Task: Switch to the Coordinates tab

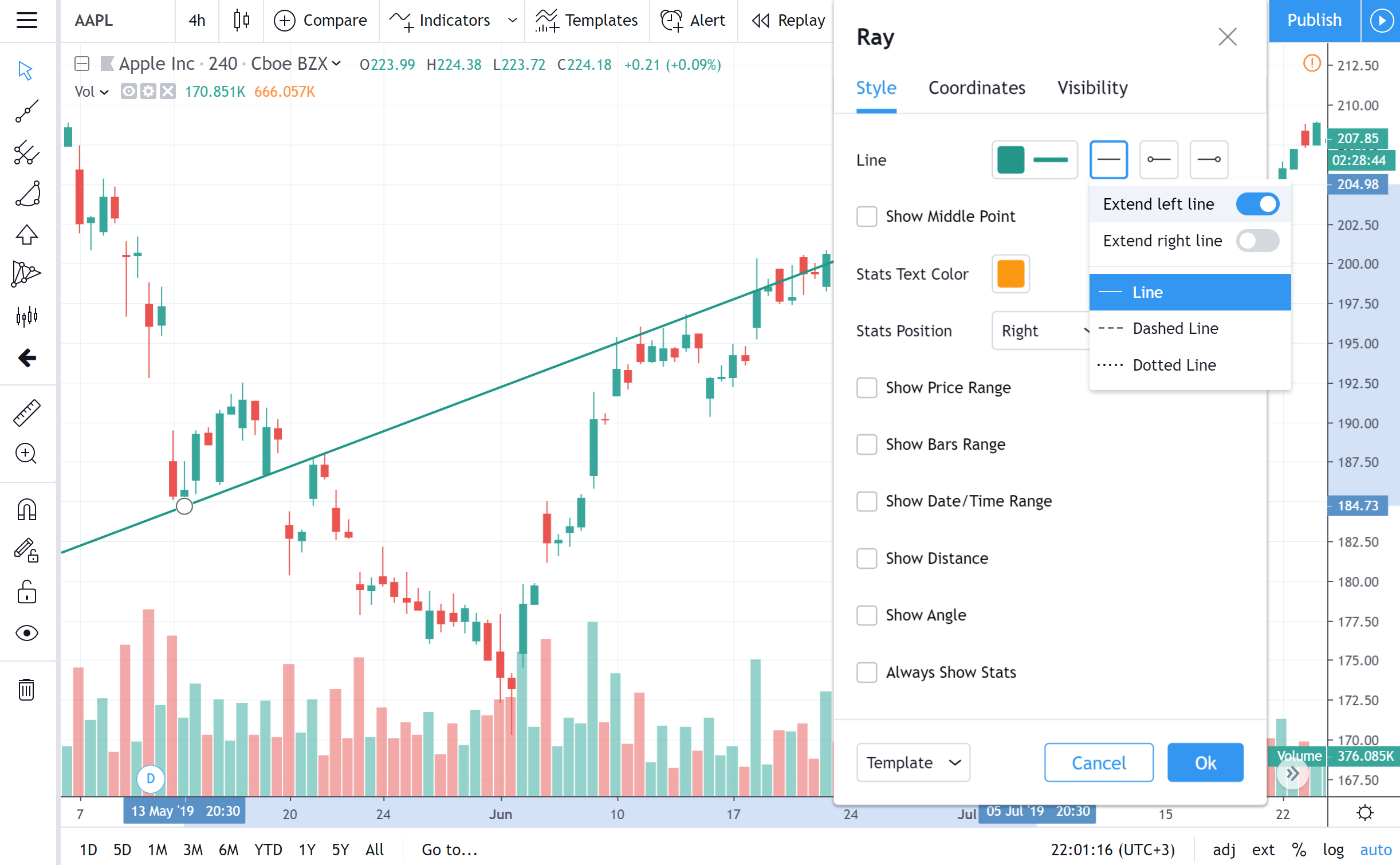Action: tap(976, 88)
